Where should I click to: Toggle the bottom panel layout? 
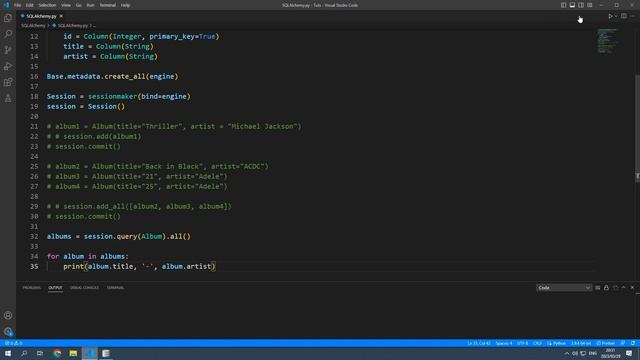click(x=572, y=5)
